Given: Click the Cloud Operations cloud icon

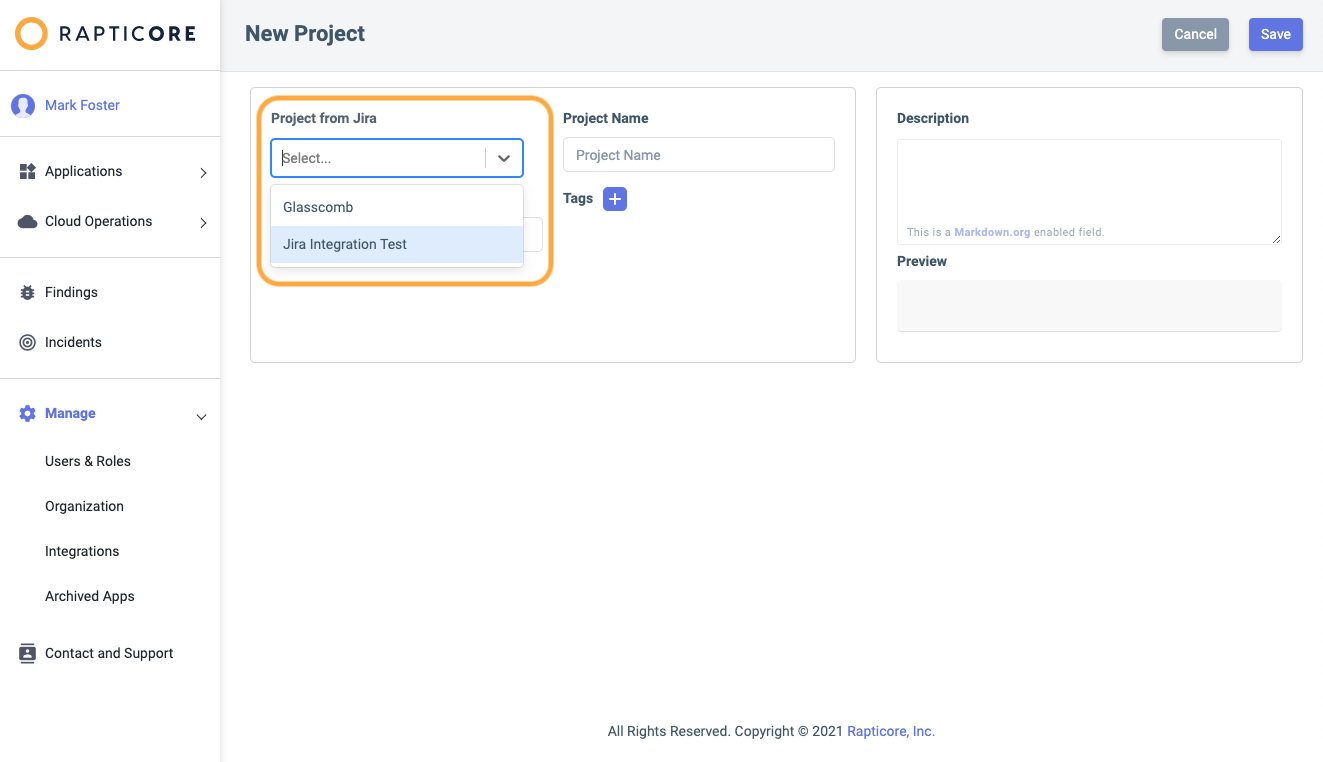Looking at the screenshot, I should [28, 221].
